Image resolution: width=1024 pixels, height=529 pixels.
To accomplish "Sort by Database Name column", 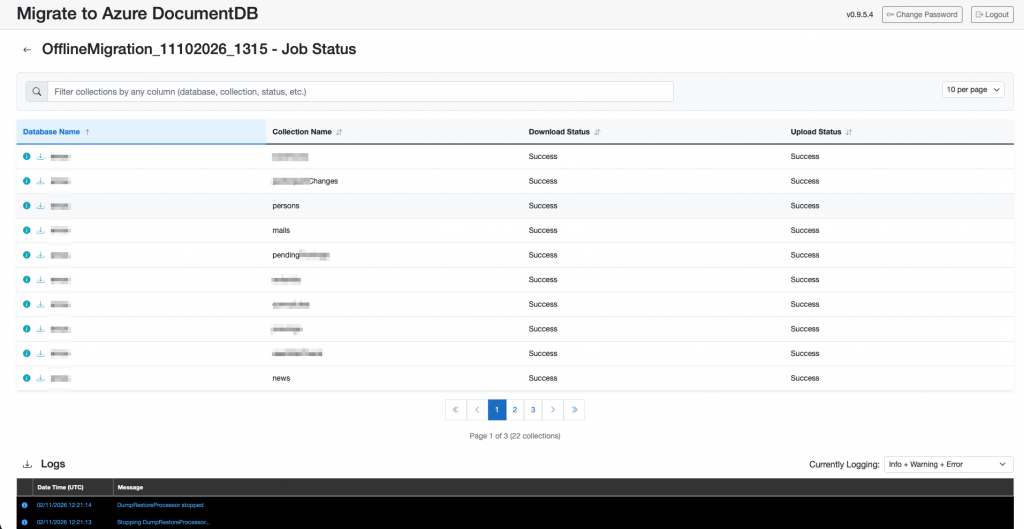I will tap(56, 132).
